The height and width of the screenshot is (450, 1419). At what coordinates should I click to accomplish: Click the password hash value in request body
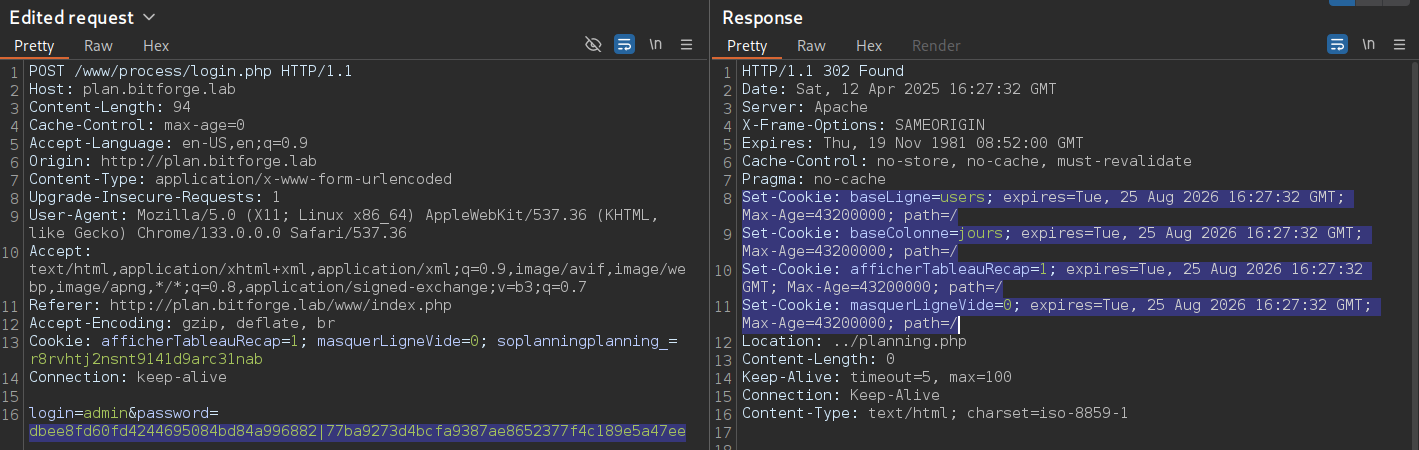point(357,431)
